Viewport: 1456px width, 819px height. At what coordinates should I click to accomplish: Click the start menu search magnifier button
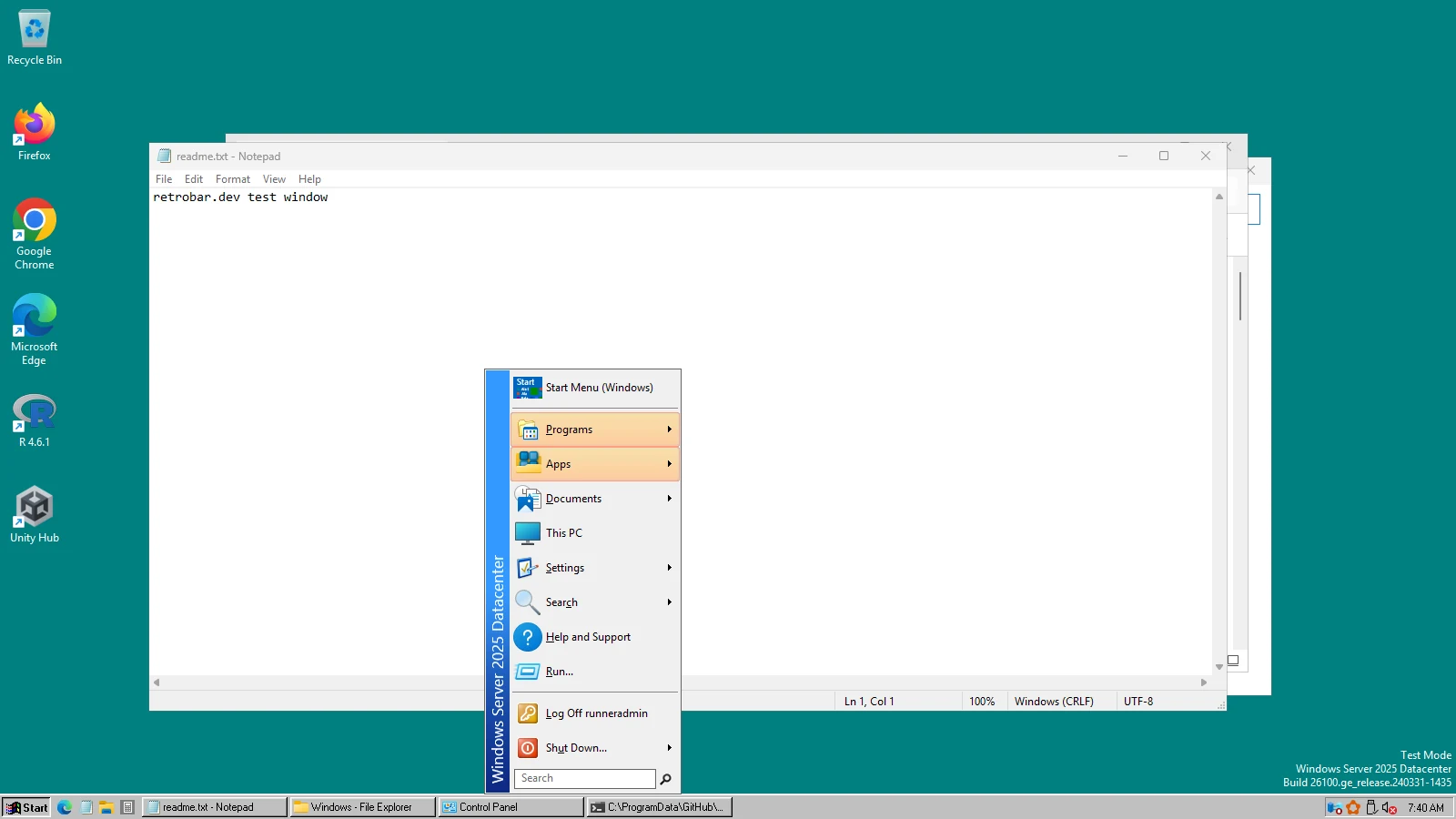tap(666, 779)
